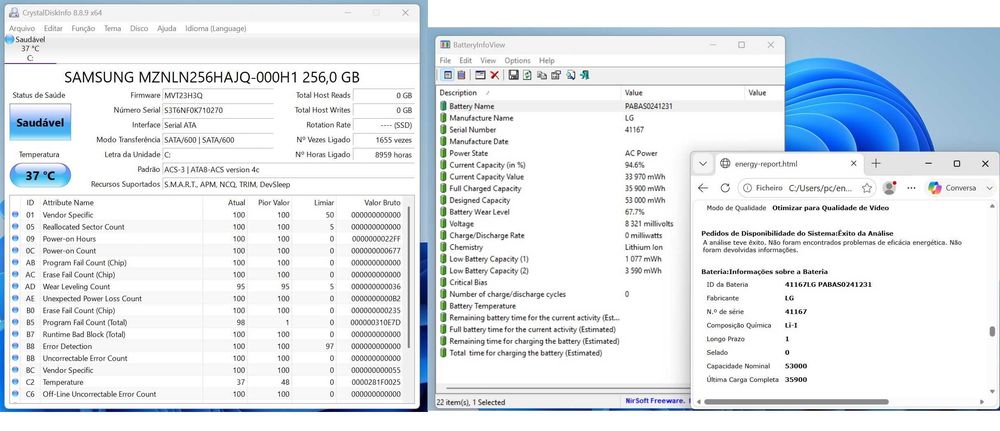Open the Help menu in BatteryInfoView
This screenshot has height=431, width=1000.
[547, 61]
